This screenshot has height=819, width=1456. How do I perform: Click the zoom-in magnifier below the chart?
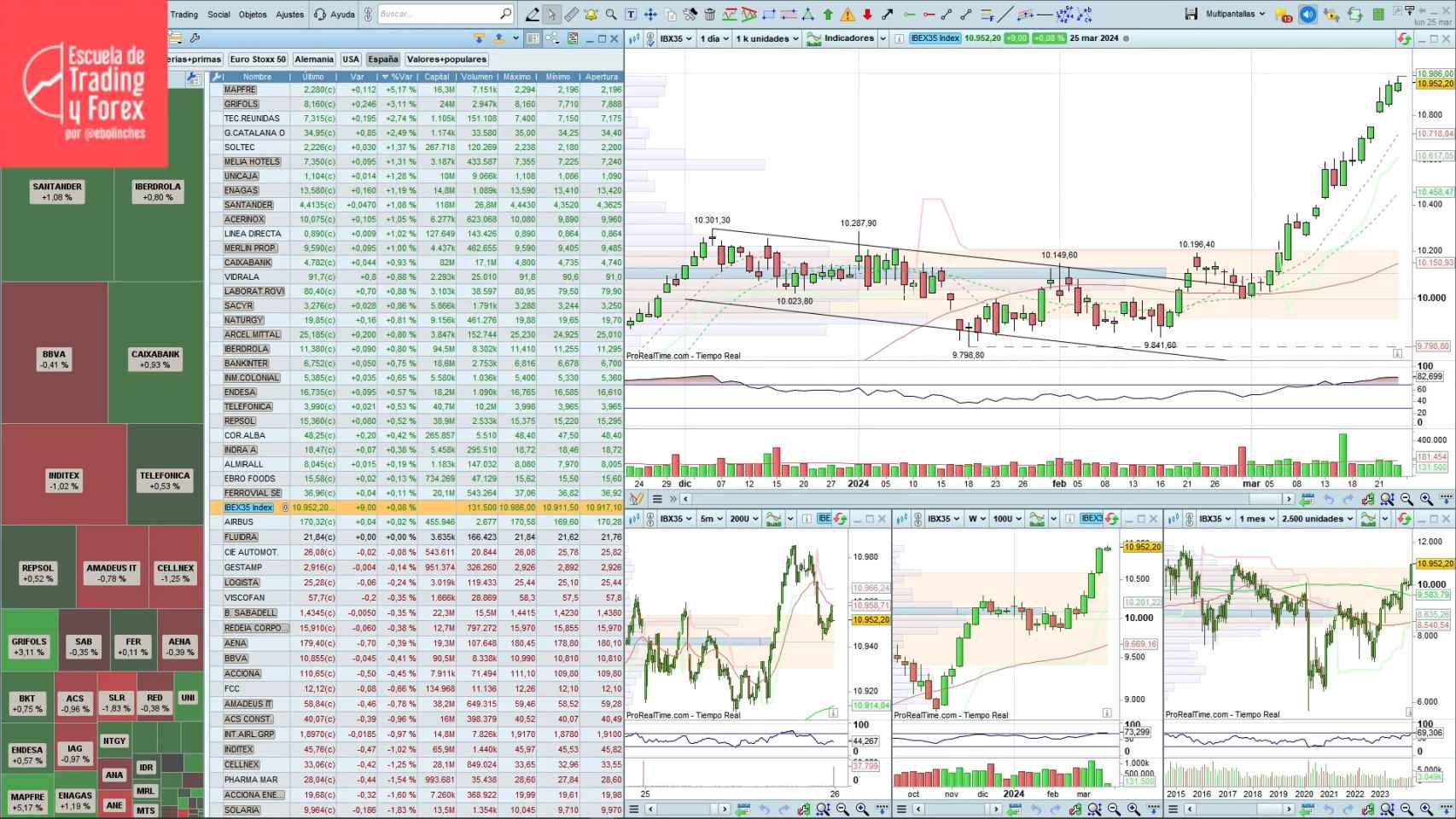1425,499
